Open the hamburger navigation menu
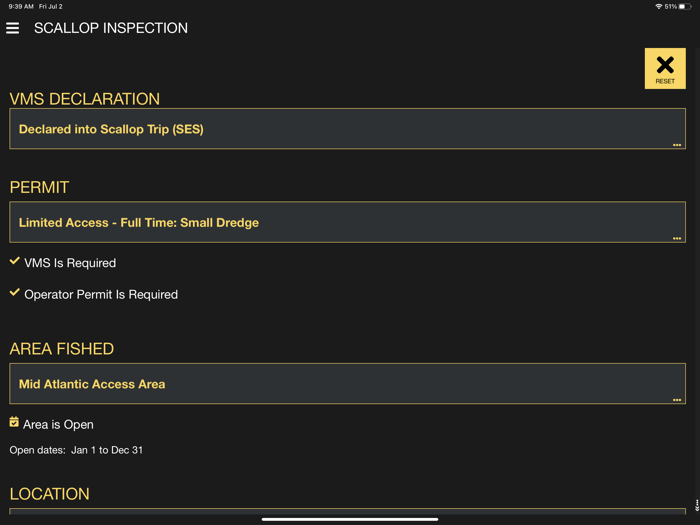This screenshot has height=525, width=700. pos(13,28)
